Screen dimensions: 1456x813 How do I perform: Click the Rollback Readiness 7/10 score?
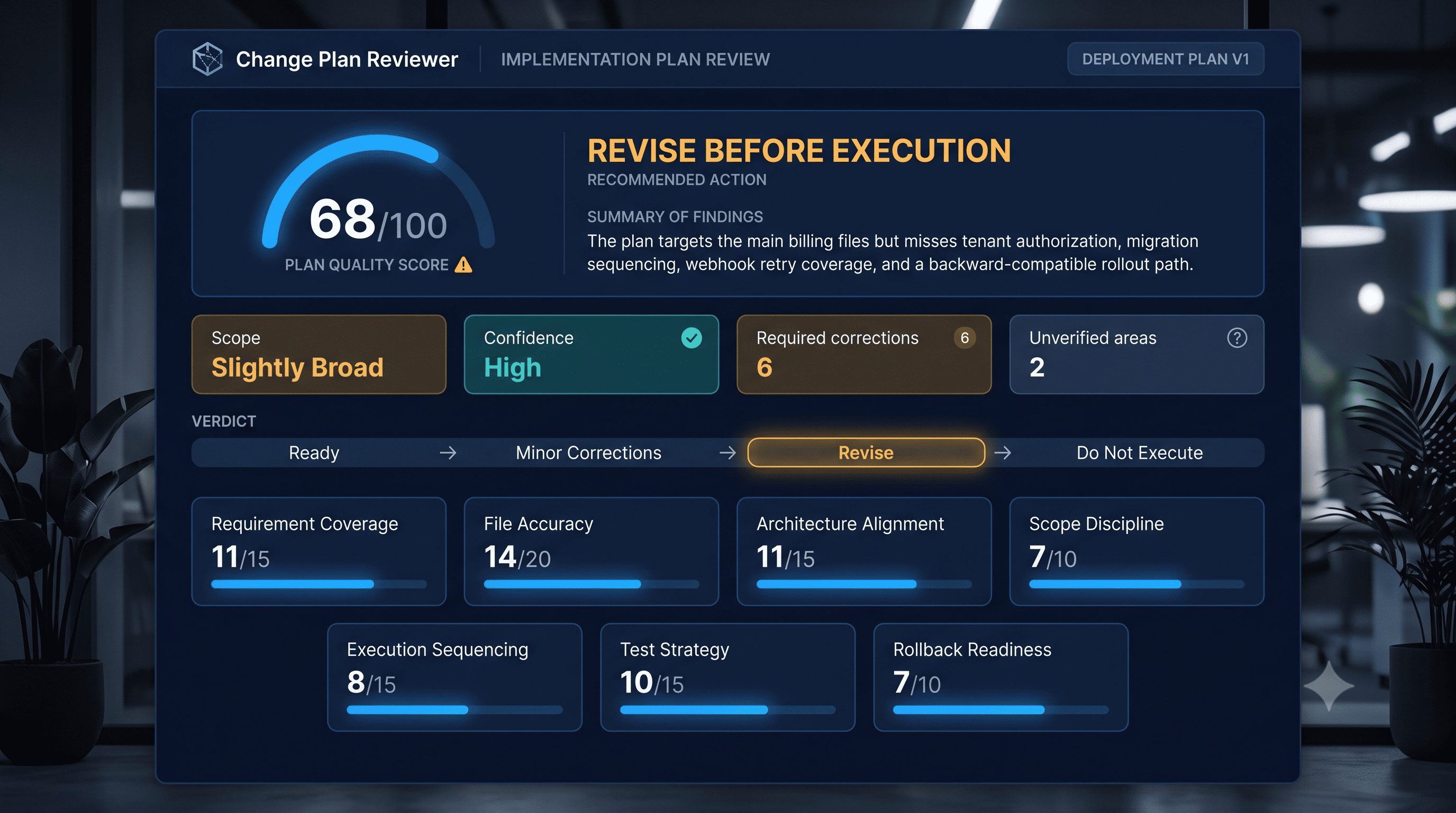point(917,682)
